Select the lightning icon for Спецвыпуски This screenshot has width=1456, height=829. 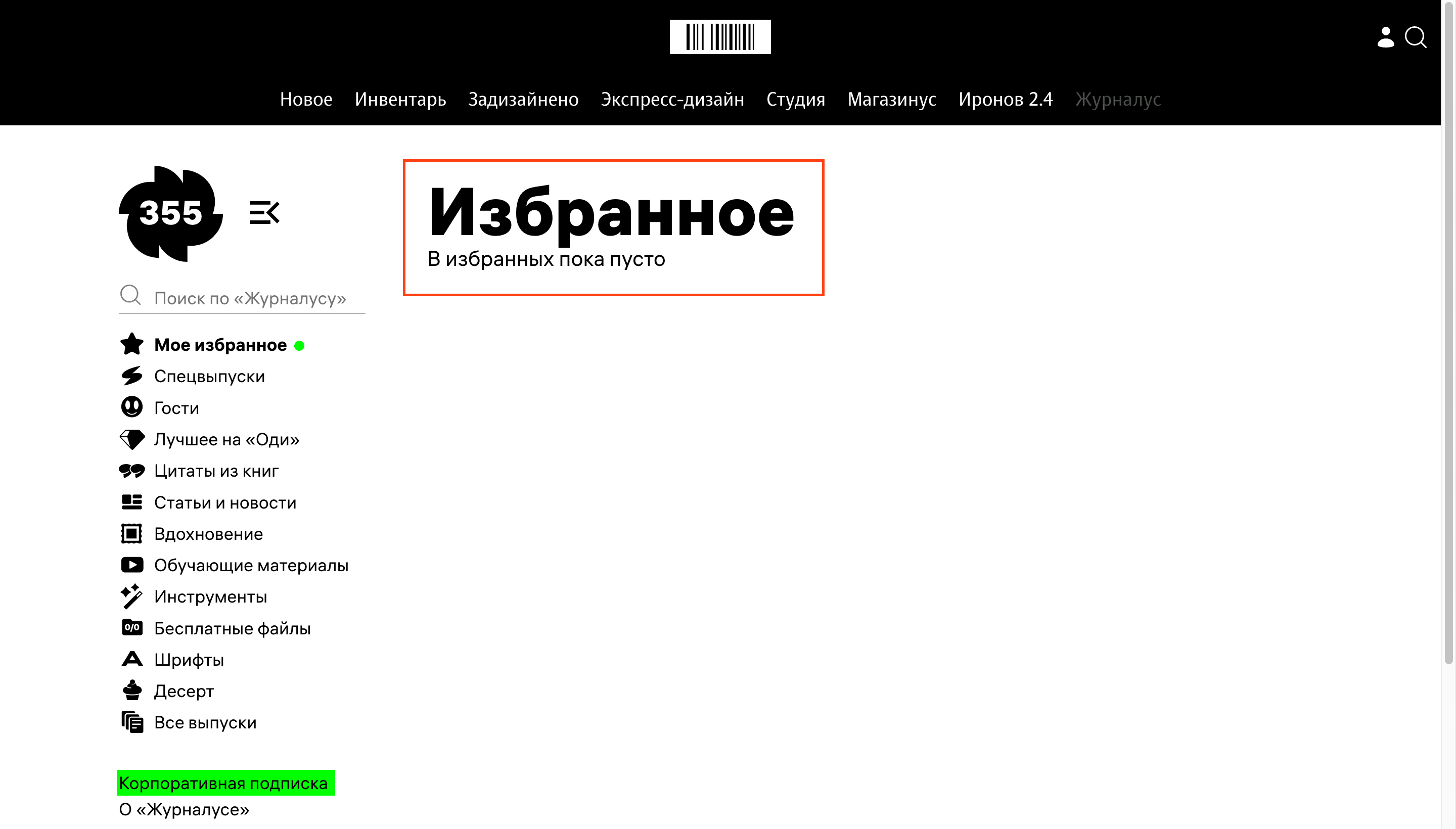pos(131,376)
